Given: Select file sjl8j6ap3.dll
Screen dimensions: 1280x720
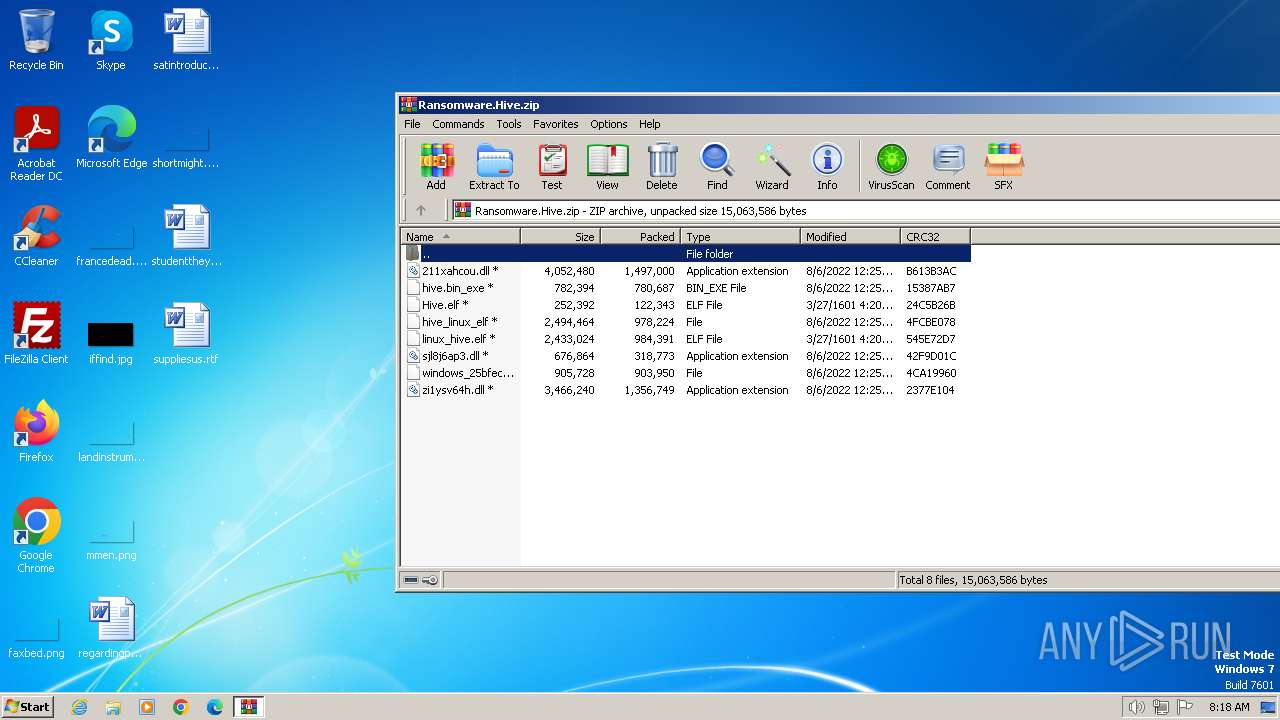Looking at the screenshot, I should click(x=686, y=356).
